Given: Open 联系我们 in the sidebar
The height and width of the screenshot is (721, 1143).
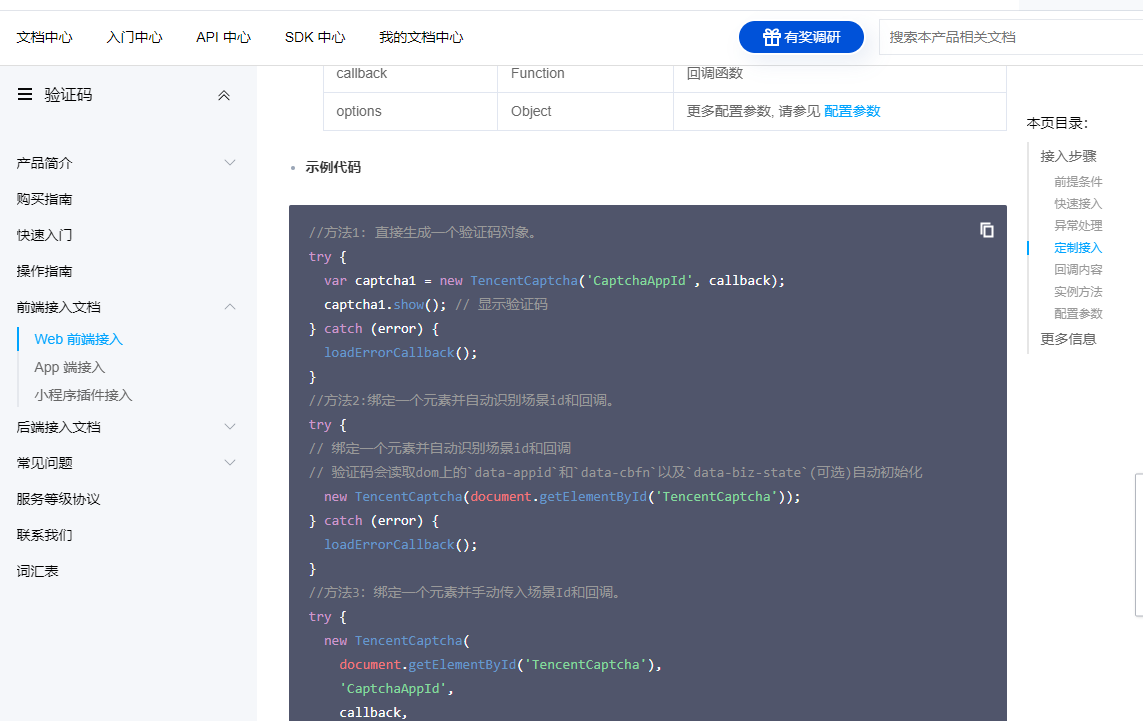Looking at the screenshot, I should pyautogui.click(x=44, y=535).
